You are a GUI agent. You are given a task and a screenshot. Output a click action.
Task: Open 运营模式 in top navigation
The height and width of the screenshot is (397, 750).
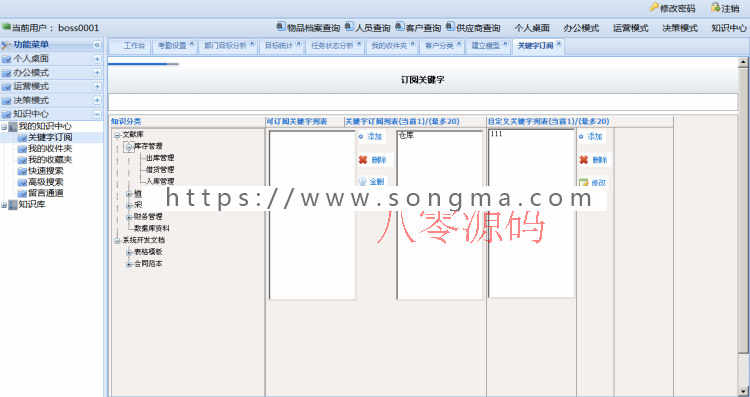pos(630,28)
